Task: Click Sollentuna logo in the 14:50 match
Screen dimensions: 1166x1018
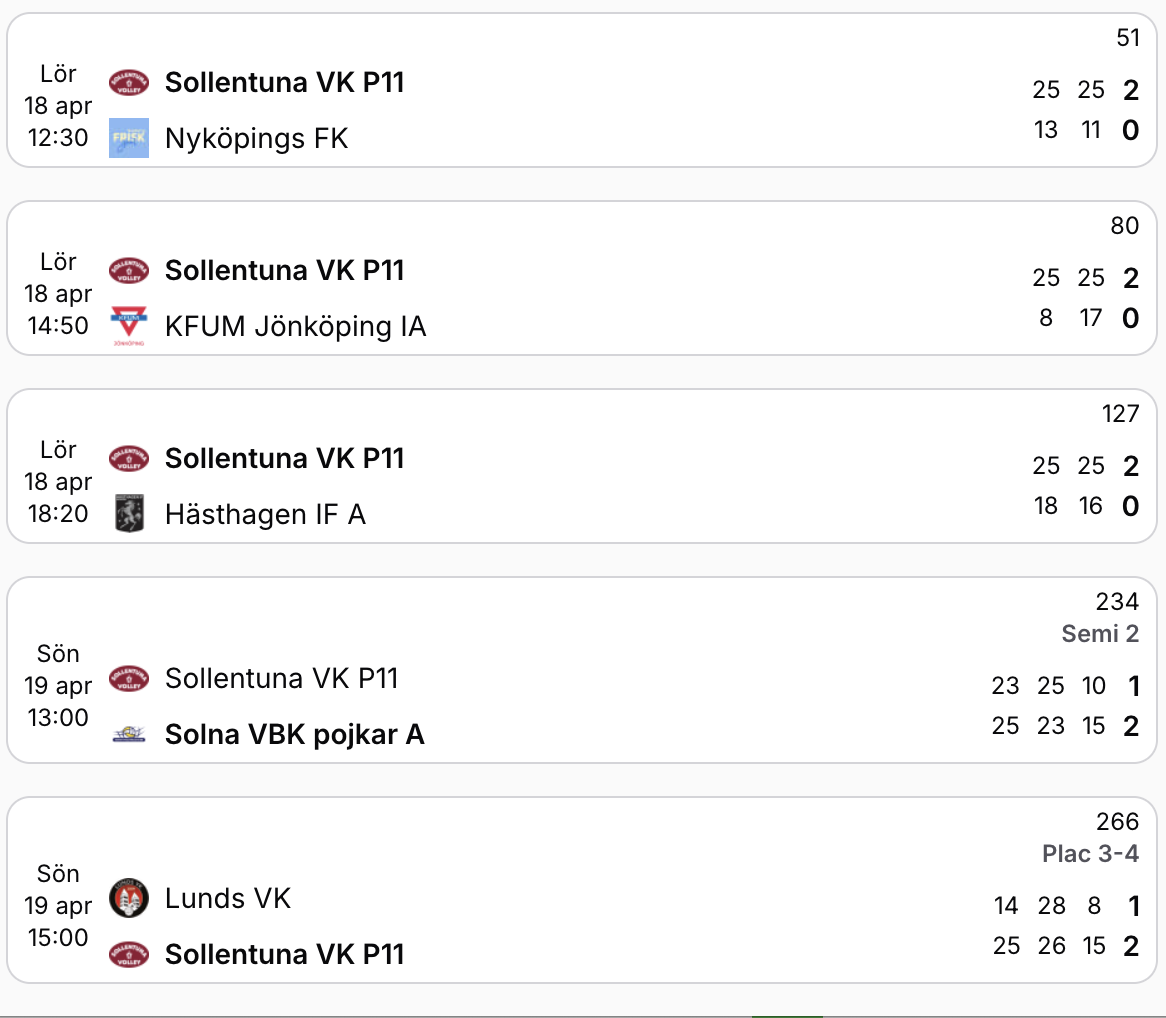Action: pyautogui.click(x=129, y=270)
